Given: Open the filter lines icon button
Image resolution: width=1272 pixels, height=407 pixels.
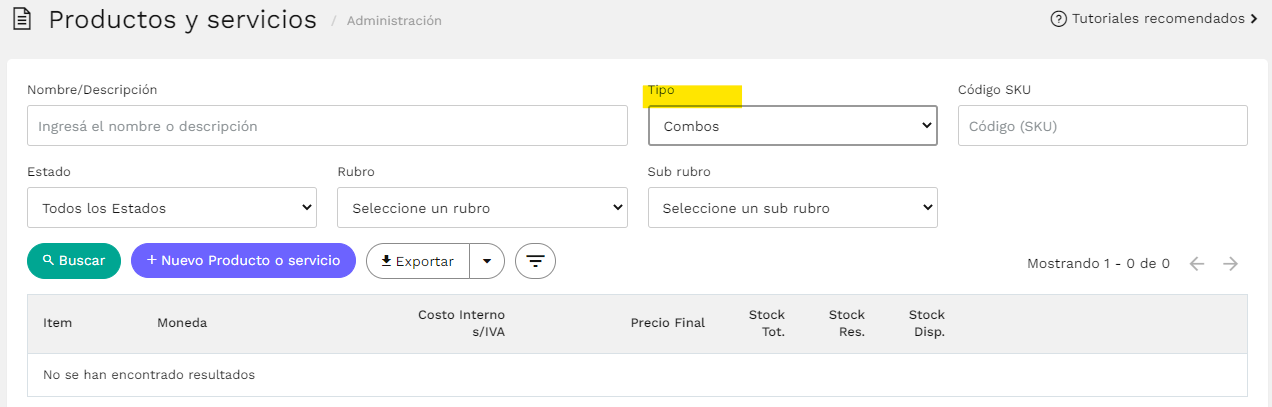Looking at the screenshot, I should pos(535,261).
